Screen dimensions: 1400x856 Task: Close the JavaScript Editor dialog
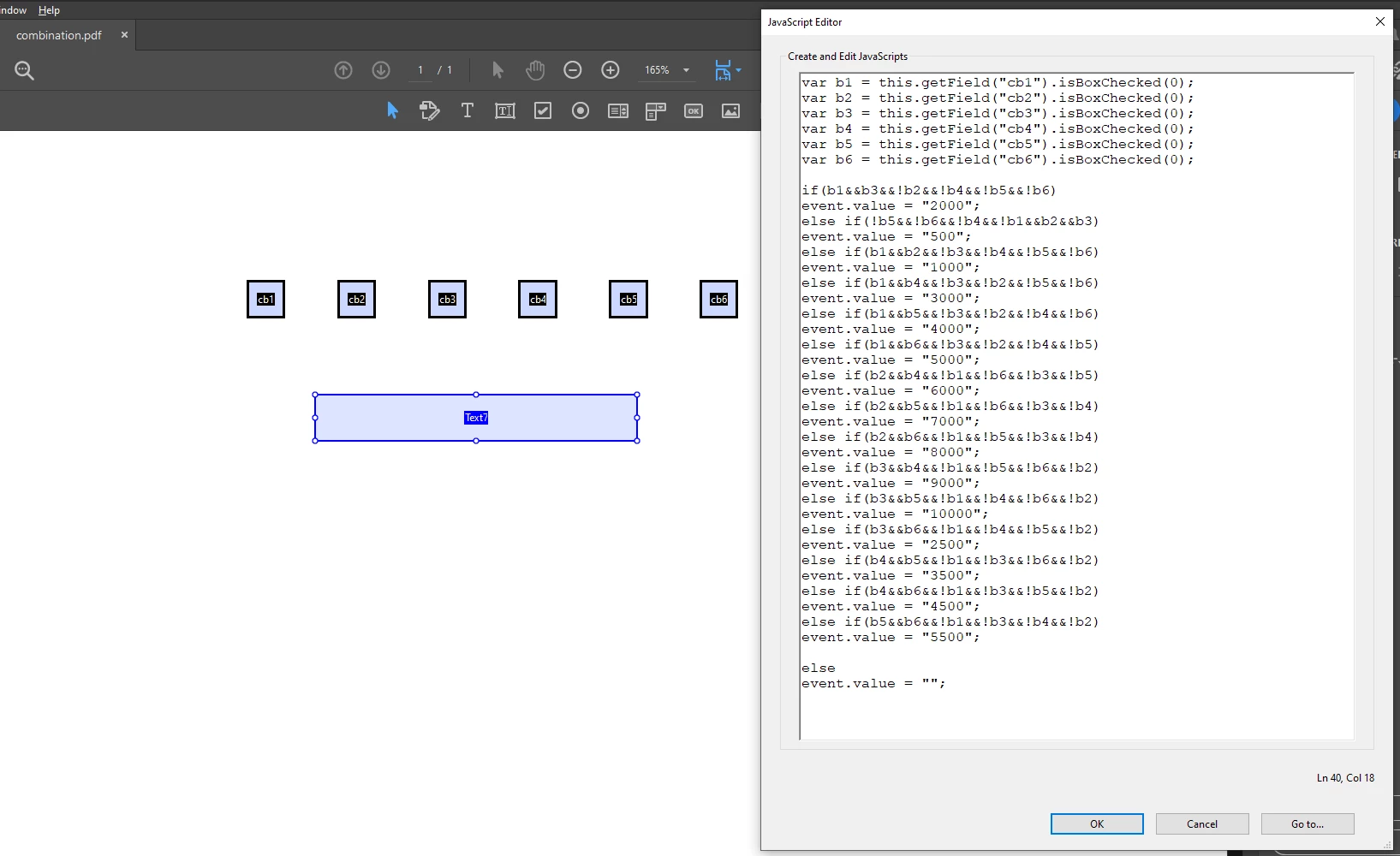(1380, 22)
